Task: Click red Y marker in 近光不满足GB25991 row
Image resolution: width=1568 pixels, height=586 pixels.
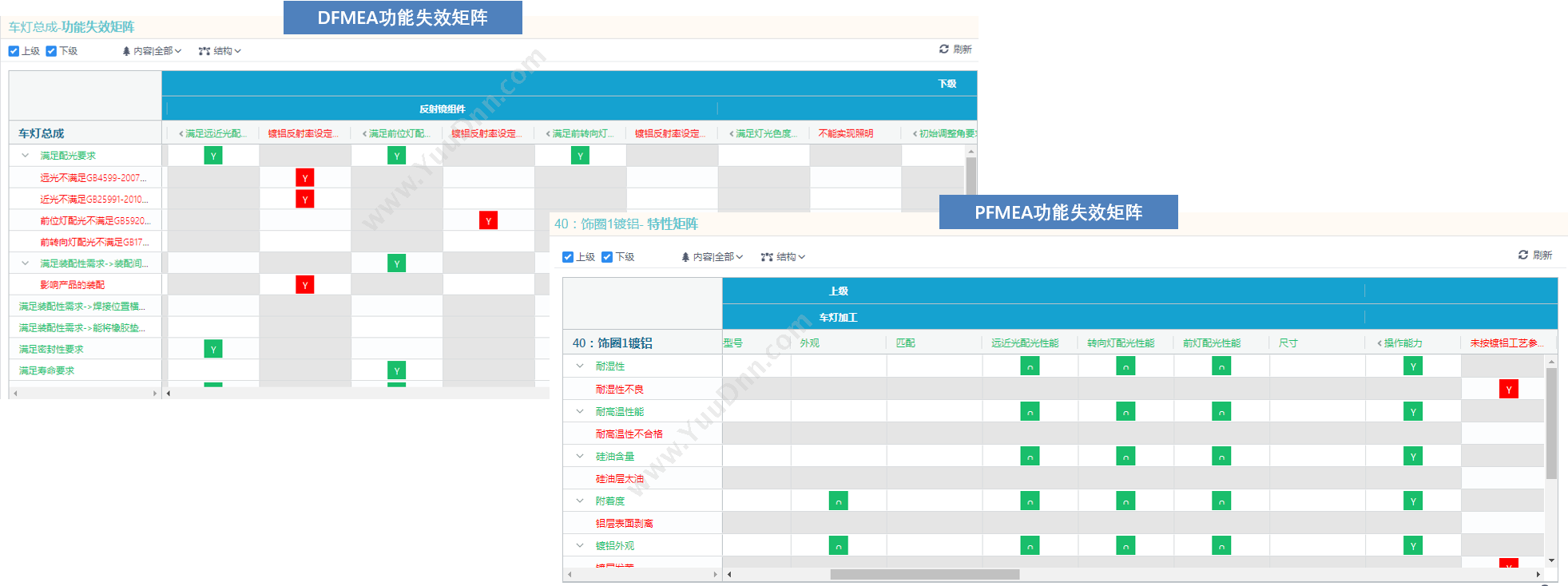Action: point(305,199)
